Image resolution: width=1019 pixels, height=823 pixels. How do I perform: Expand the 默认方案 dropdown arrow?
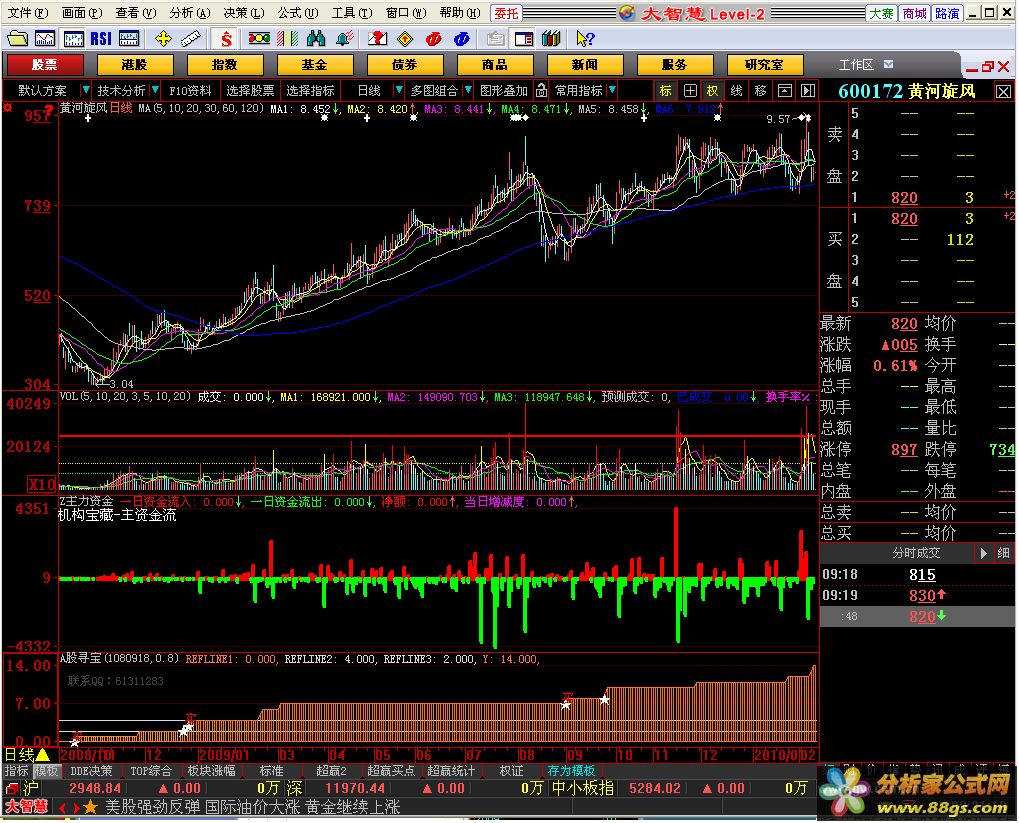(x=85, y=90)
